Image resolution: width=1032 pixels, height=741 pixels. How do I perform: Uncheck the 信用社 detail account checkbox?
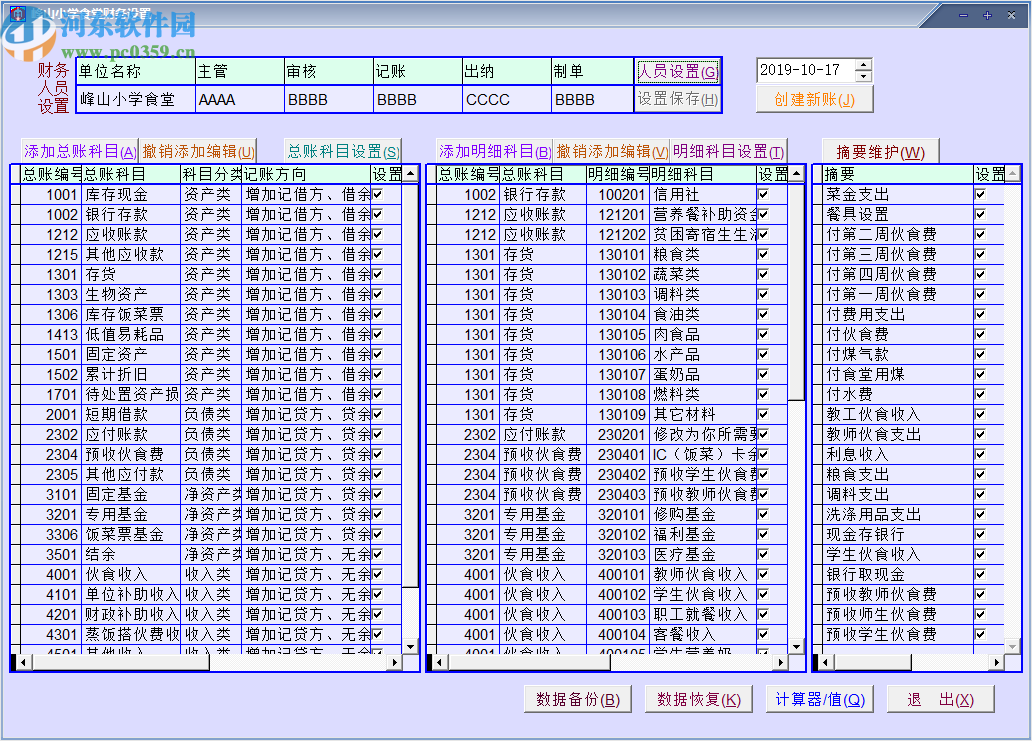[763, 194]
